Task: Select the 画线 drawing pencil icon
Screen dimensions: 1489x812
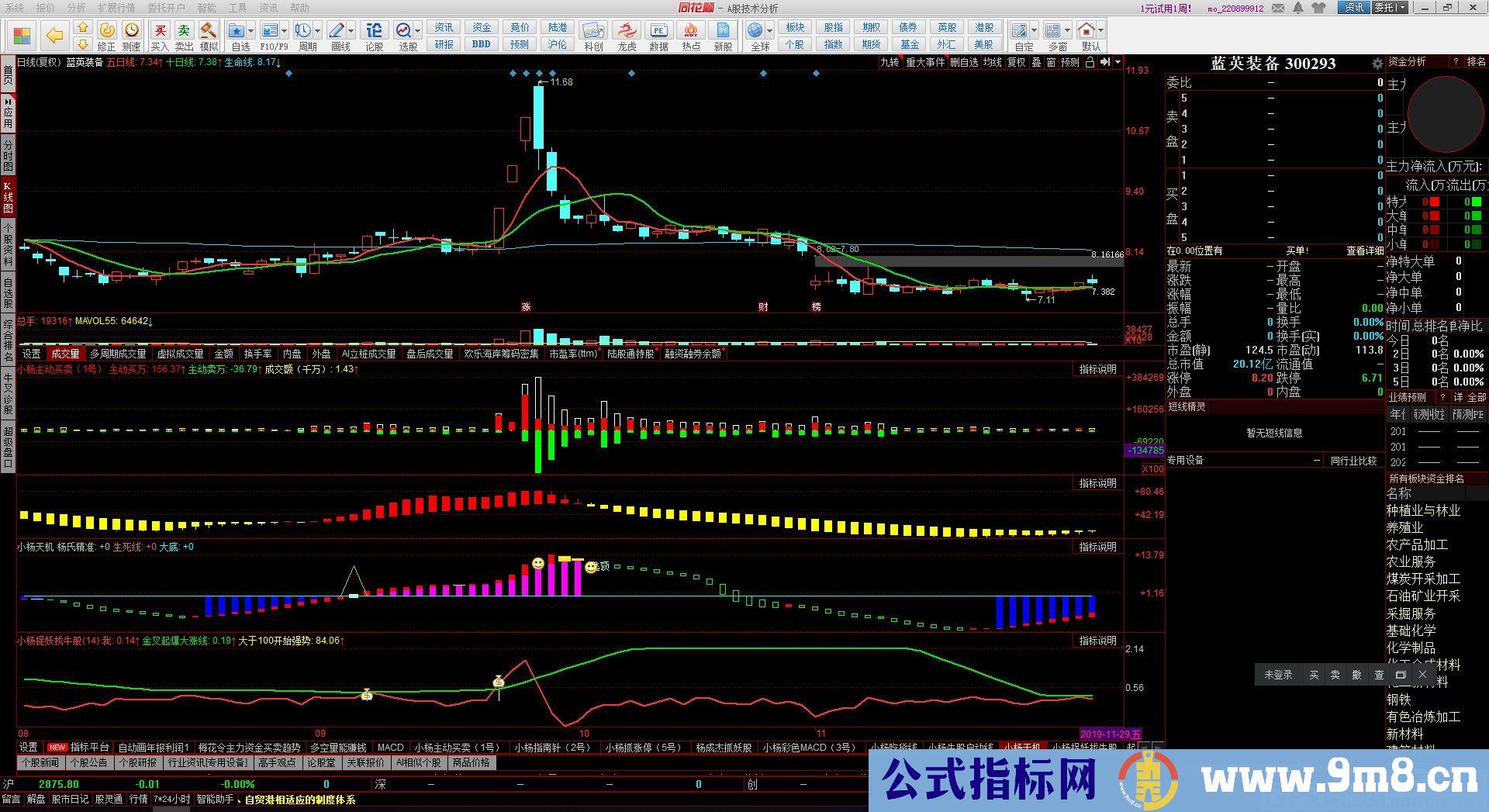Action: tap(337, 30)
